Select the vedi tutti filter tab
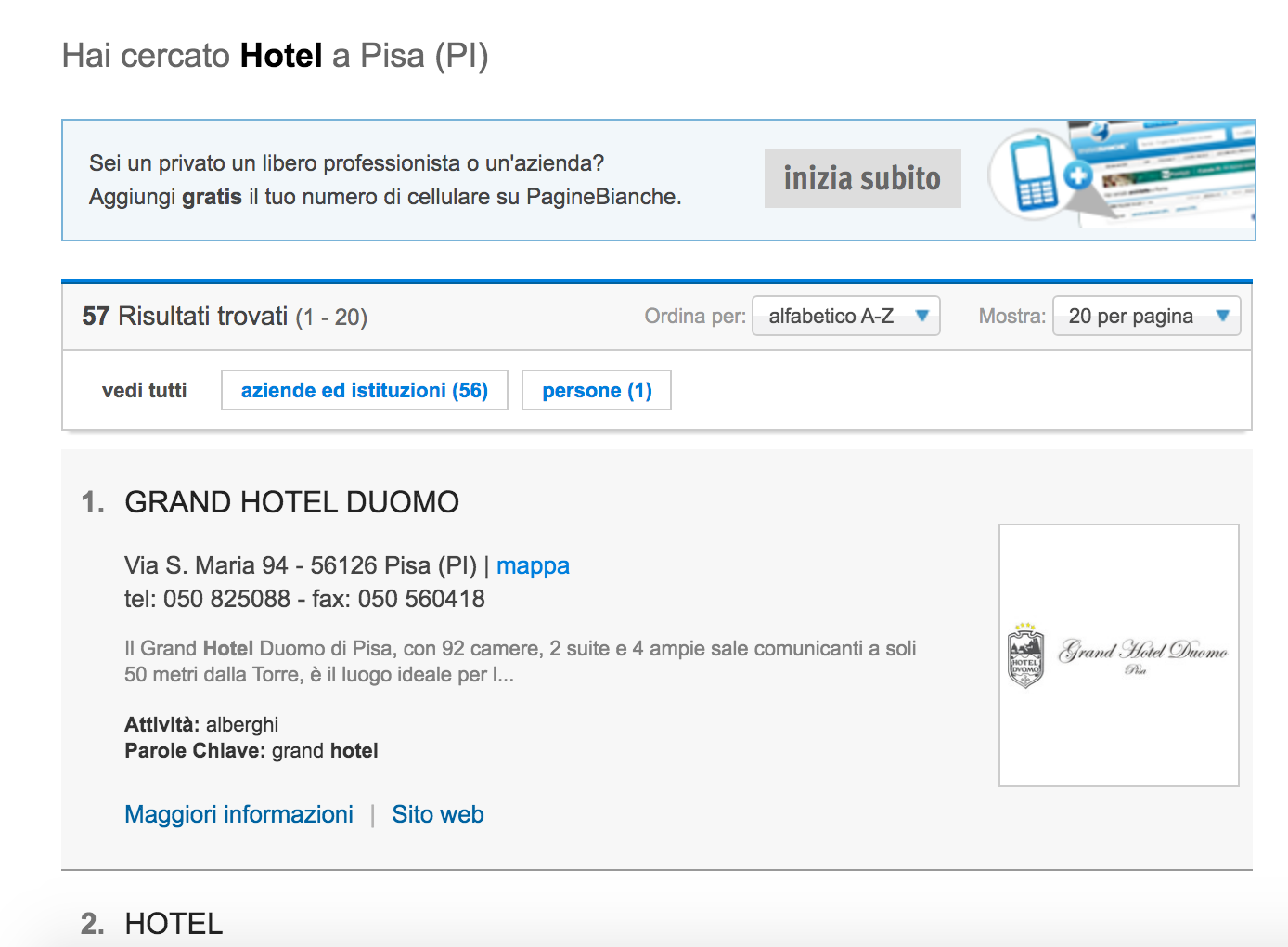The width and height of the screenshot is (1288, 947). click(144, 391)
